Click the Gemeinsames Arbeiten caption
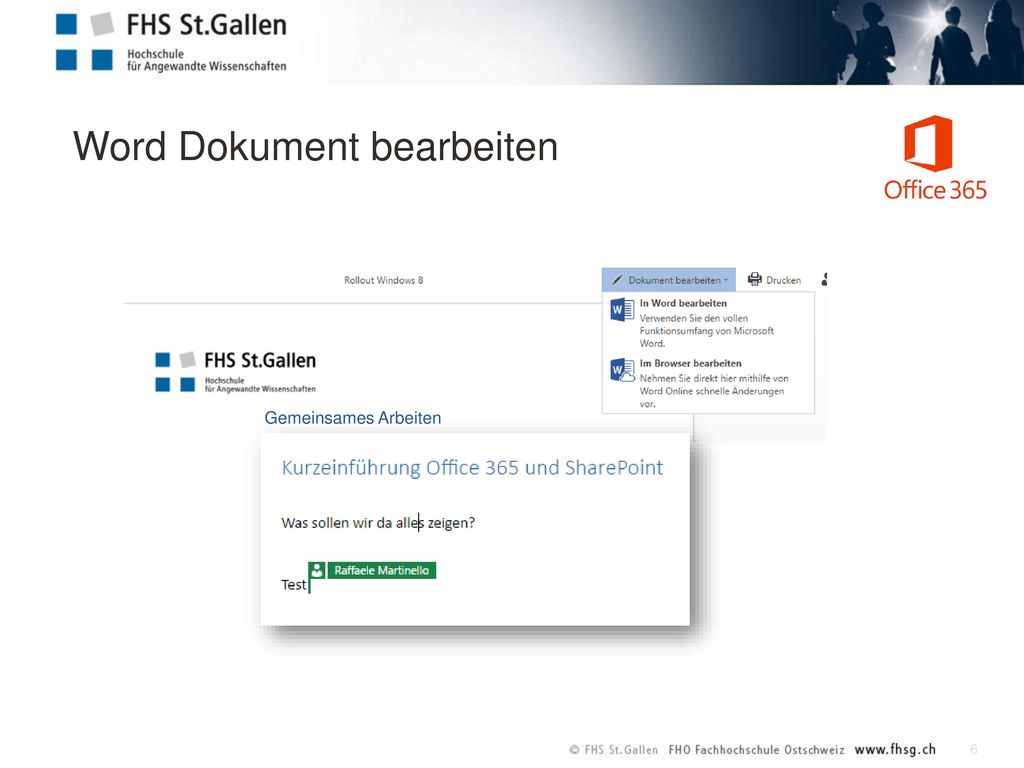1024x768 pixels. pyautogui.click(x=353, y=418)
